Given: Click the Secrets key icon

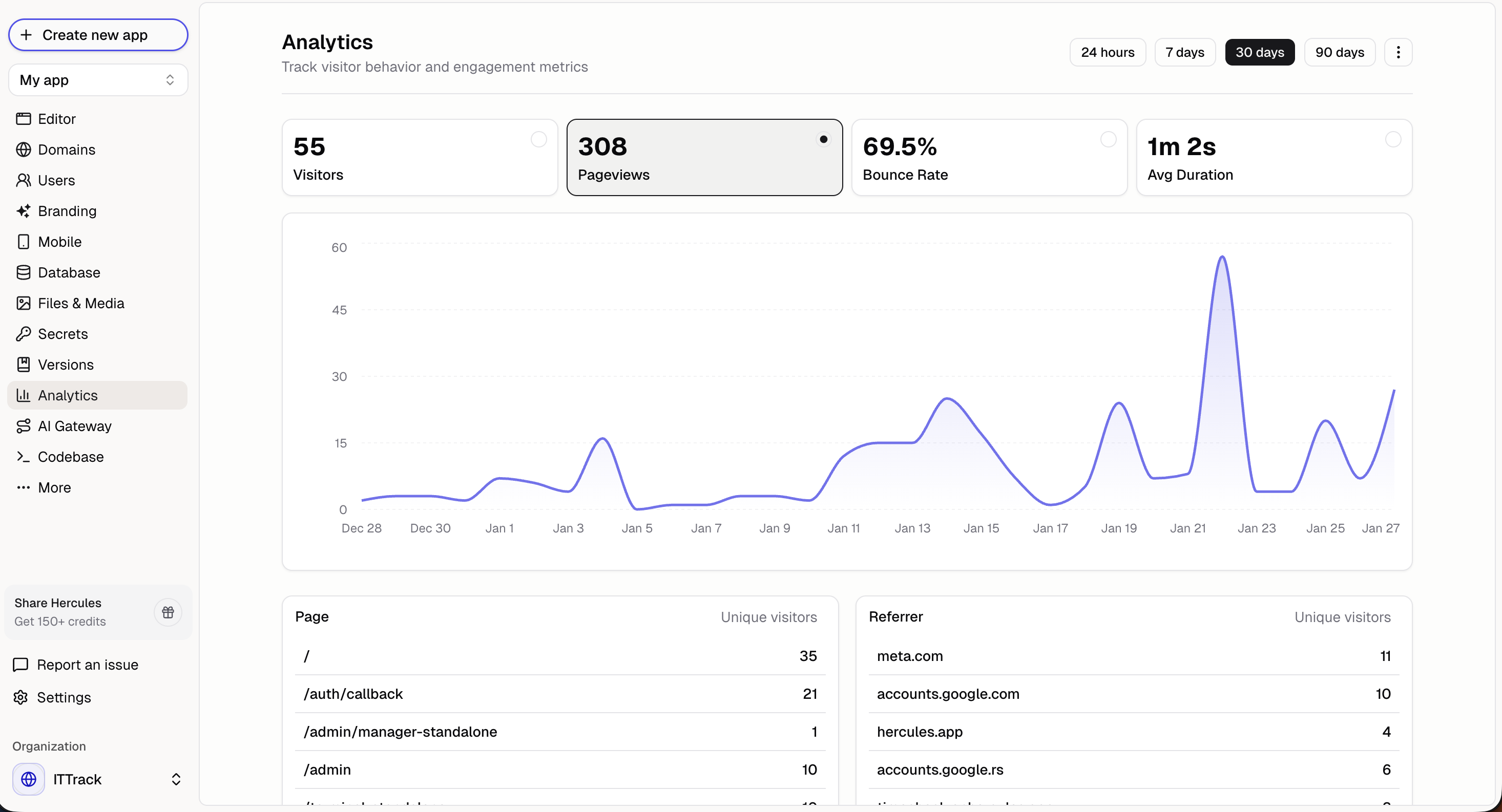Looking at the screenshot, I should point(24,334).
